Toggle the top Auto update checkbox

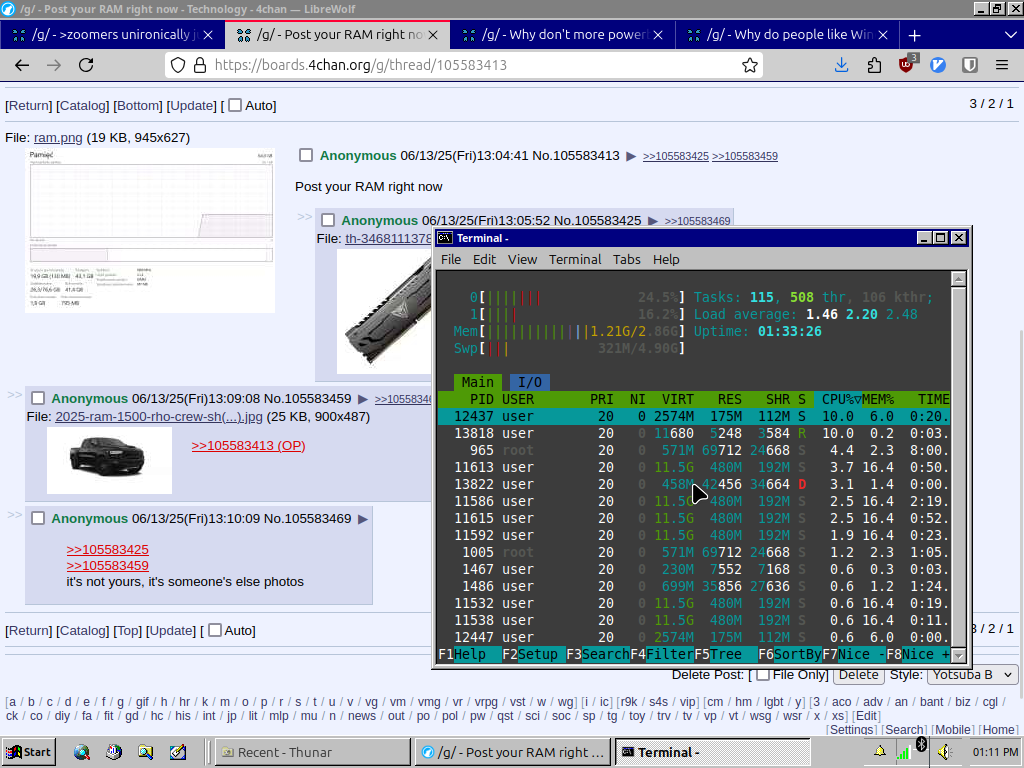tap(235, 105)
